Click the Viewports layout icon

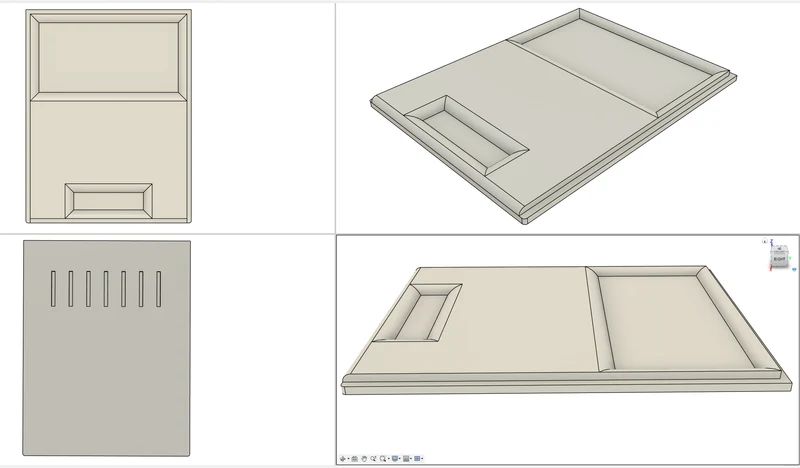pyautogui.click(x=417, y=459)
